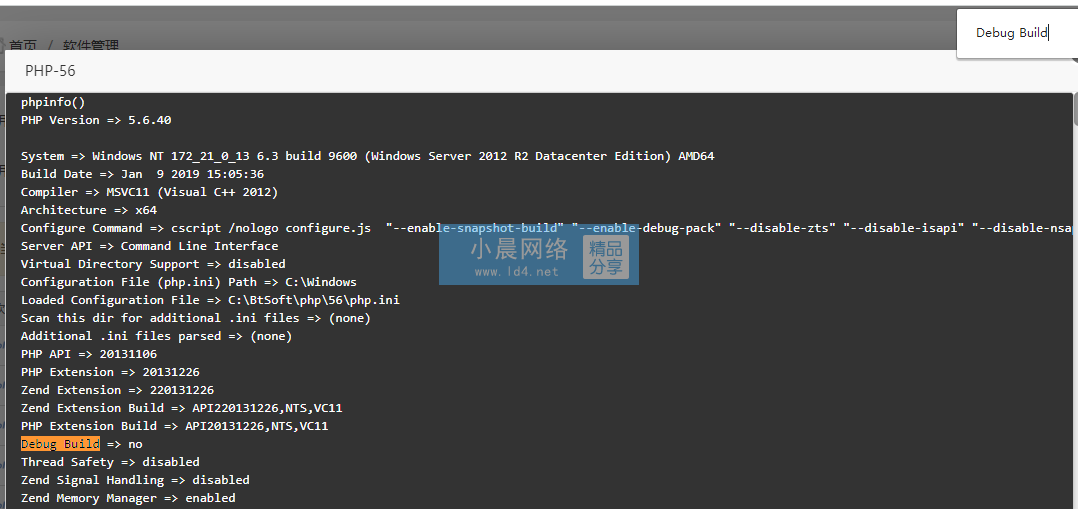Click the Thread Safety disabled line

110,462
